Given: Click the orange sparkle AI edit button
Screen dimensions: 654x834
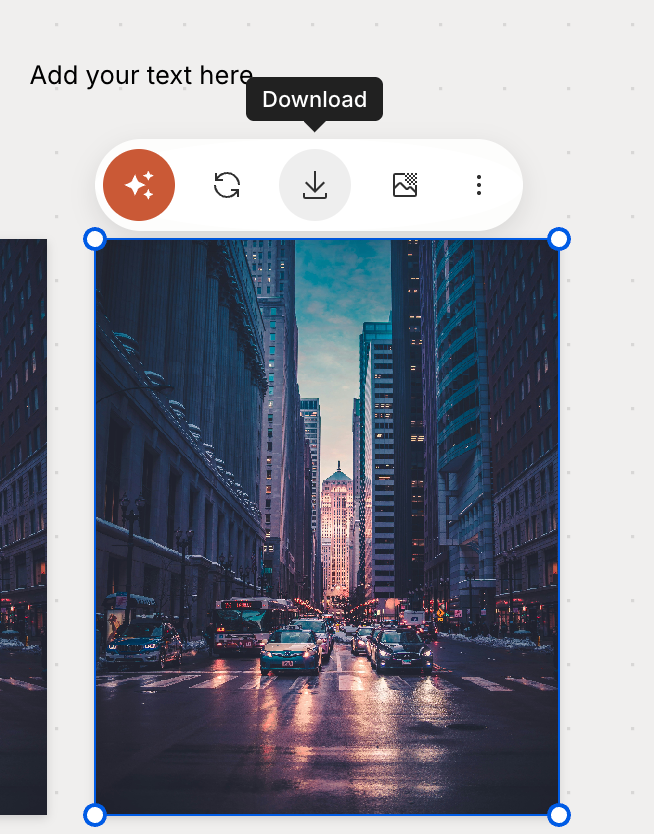Looking at the screenshot, I should 139,185.
